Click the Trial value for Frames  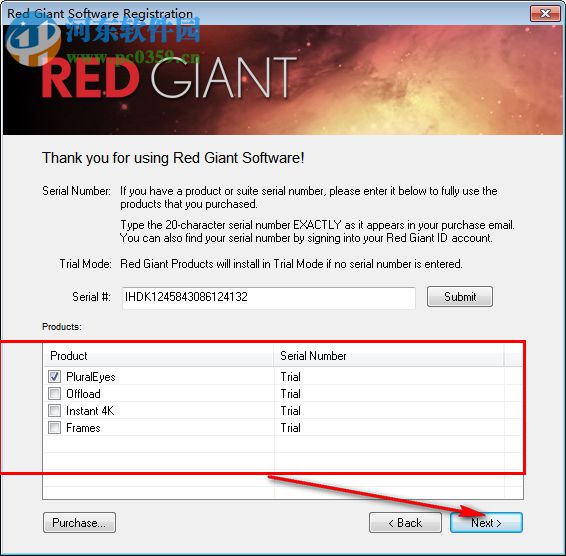[x=291, y=428]
